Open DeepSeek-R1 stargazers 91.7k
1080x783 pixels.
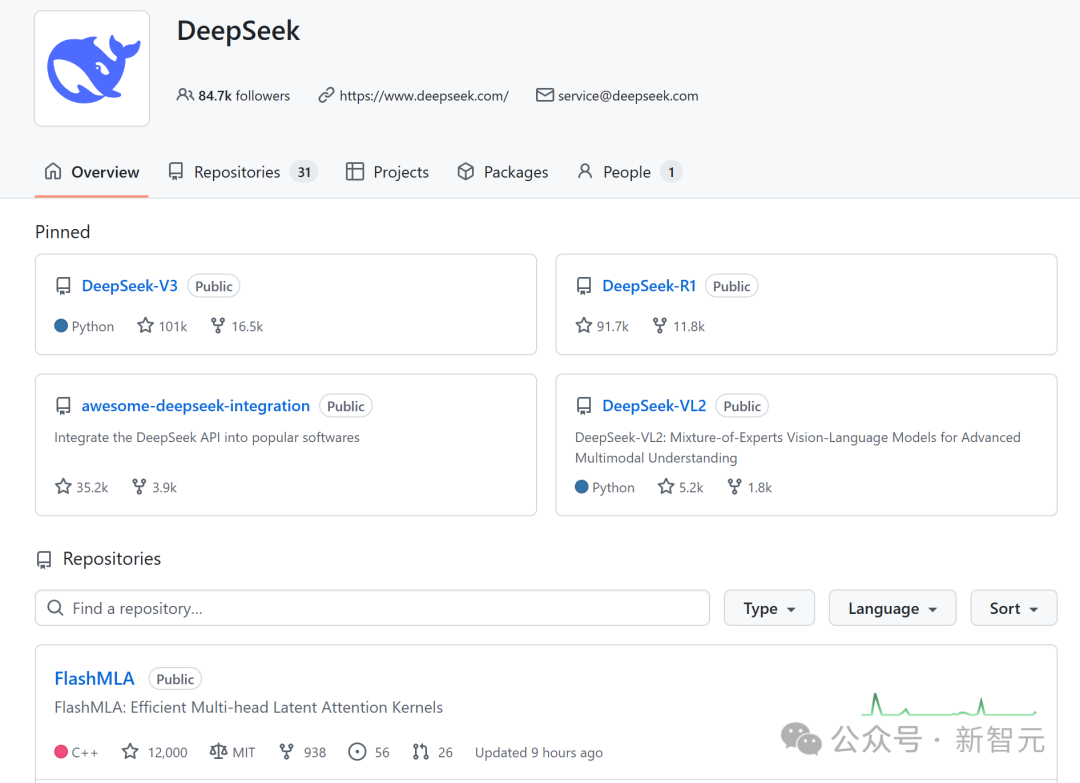click(602, 326)
